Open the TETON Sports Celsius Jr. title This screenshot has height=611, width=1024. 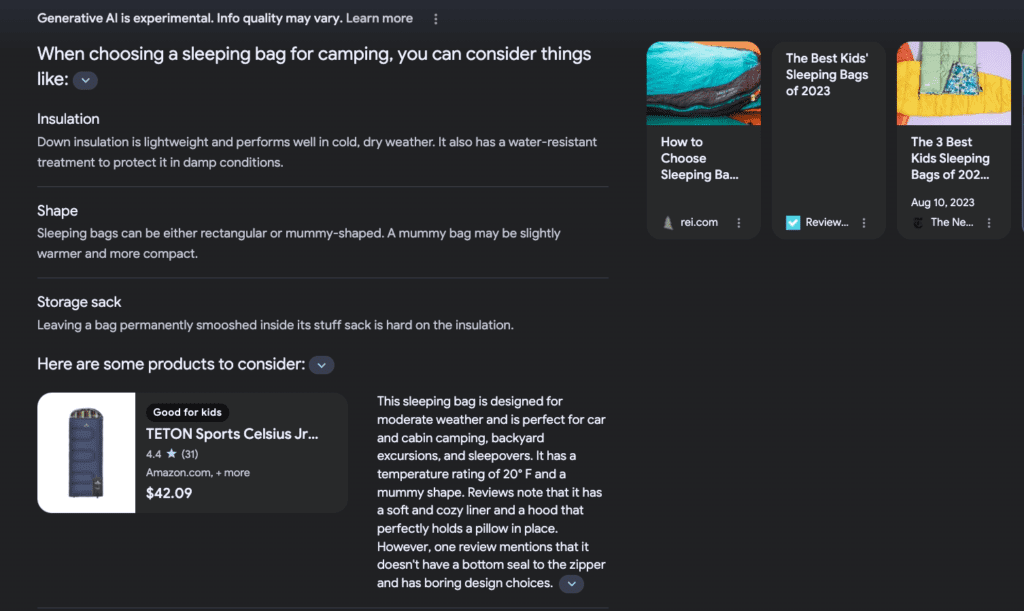click(232, 434)
